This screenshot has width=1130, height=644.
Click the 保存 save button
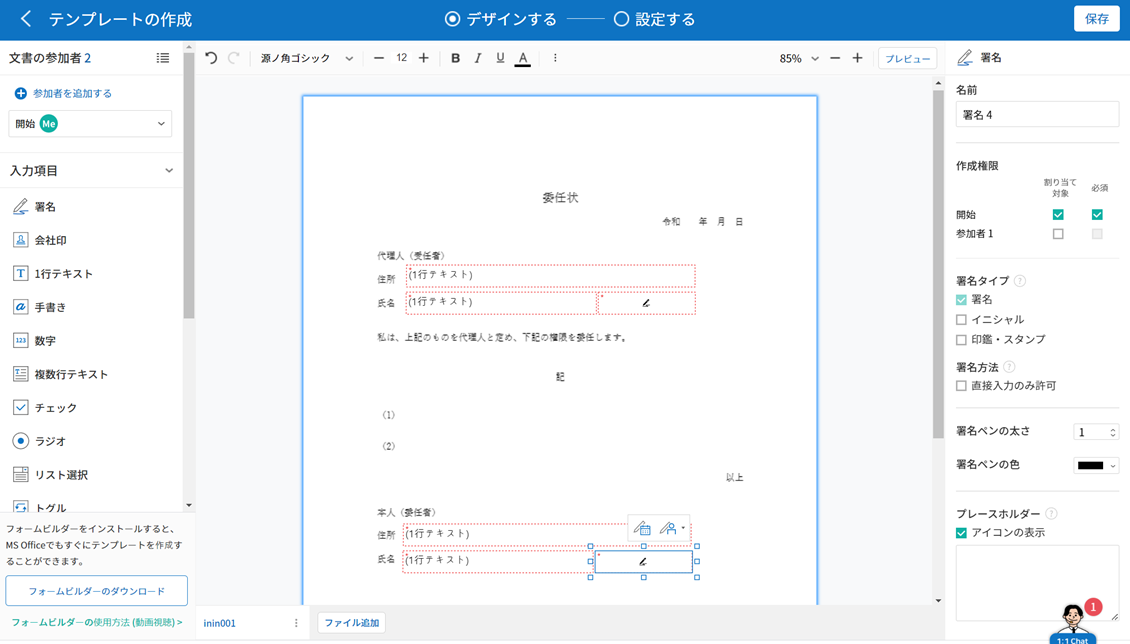(1096, 19)
